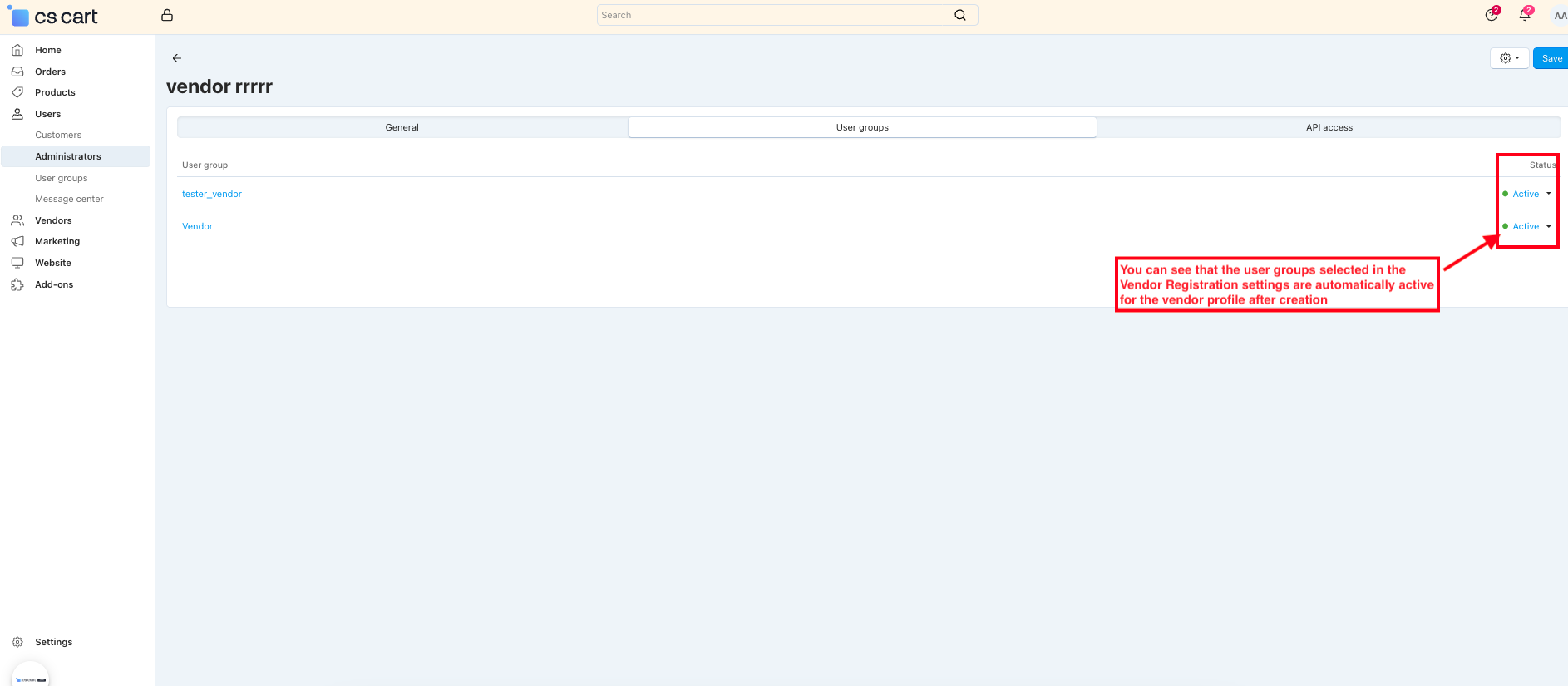Click the search magnifier icon
The image size is (1568, 686).
pos(960,15)
